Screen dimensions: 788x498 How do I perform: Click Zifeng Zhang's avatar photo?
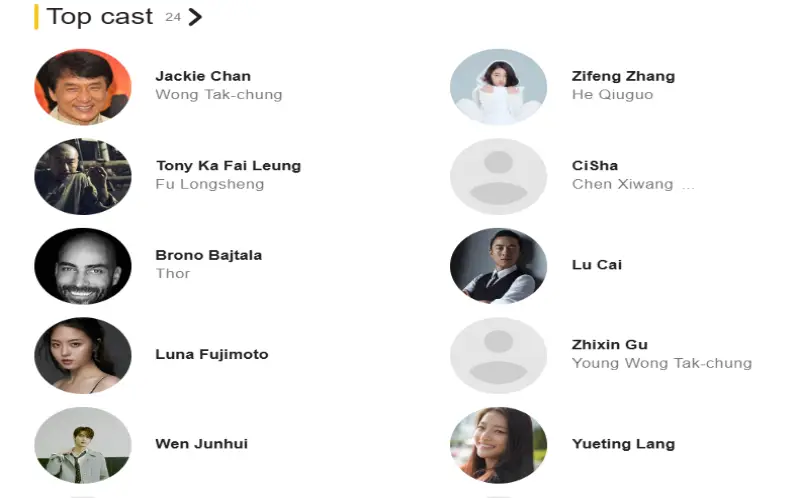498,86
